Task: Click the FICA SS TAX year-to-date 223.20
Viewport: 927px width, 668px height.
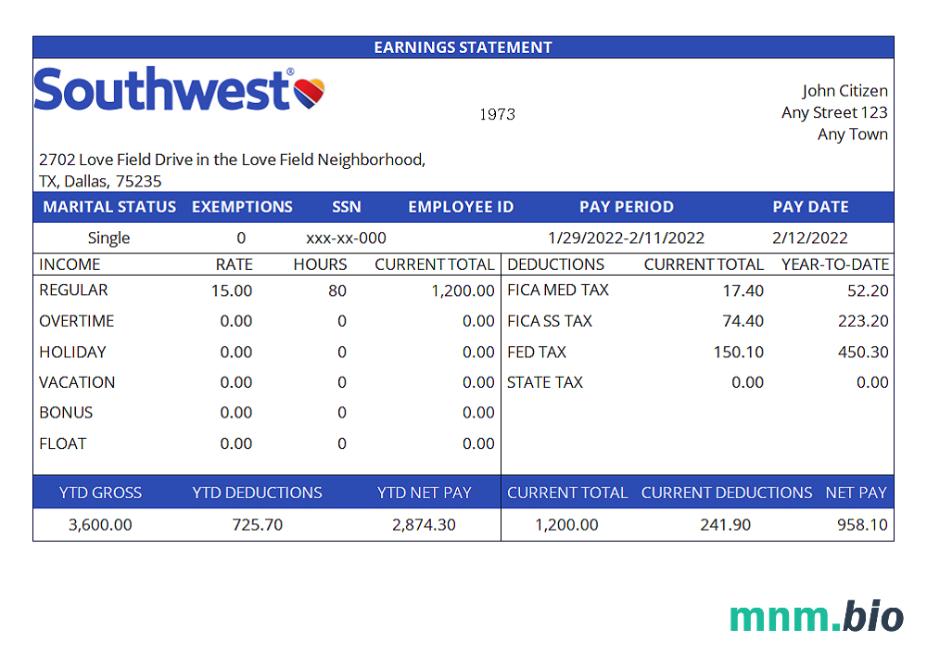Action: [862, 321]
